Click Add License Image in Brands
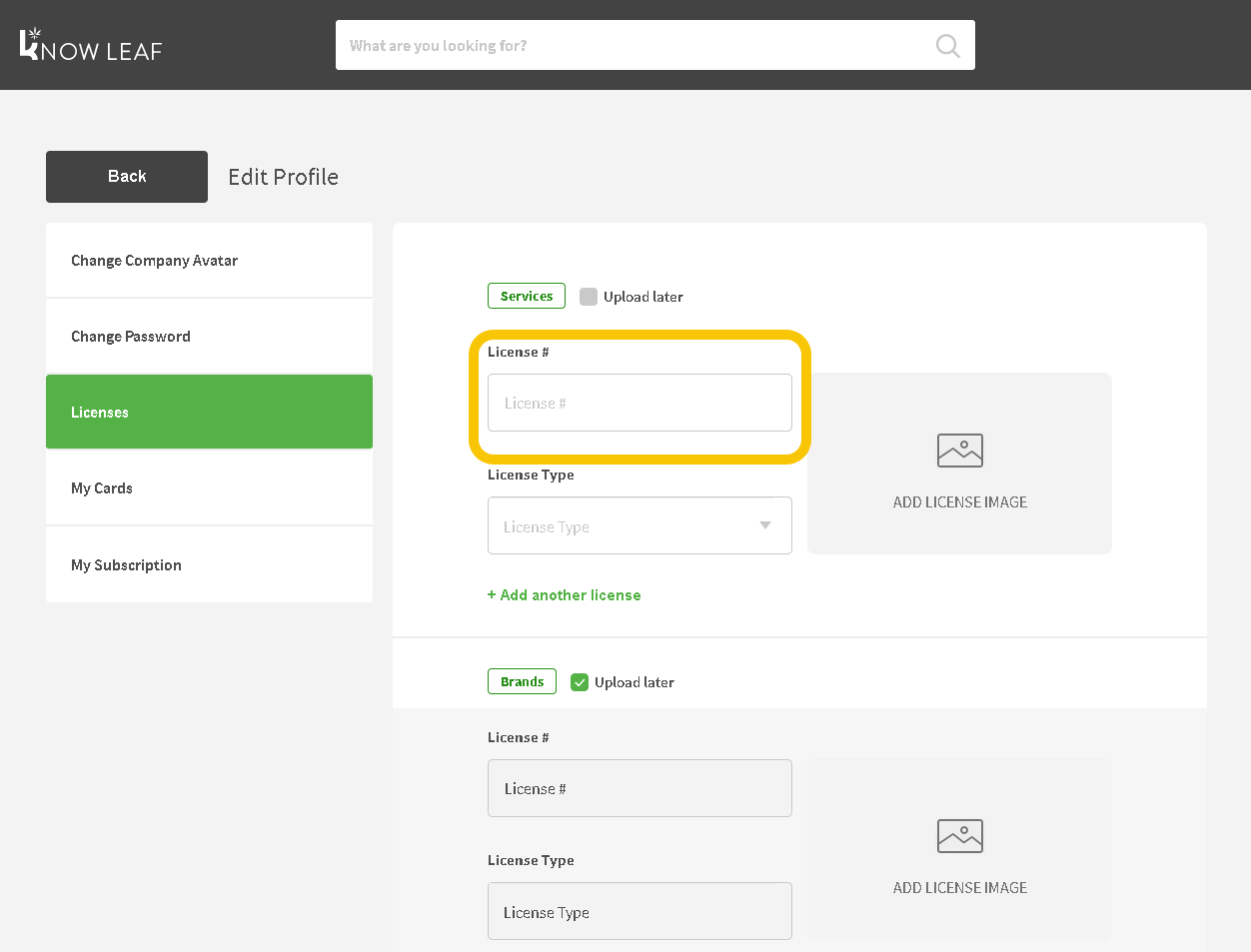 click(x=959, y=849)
